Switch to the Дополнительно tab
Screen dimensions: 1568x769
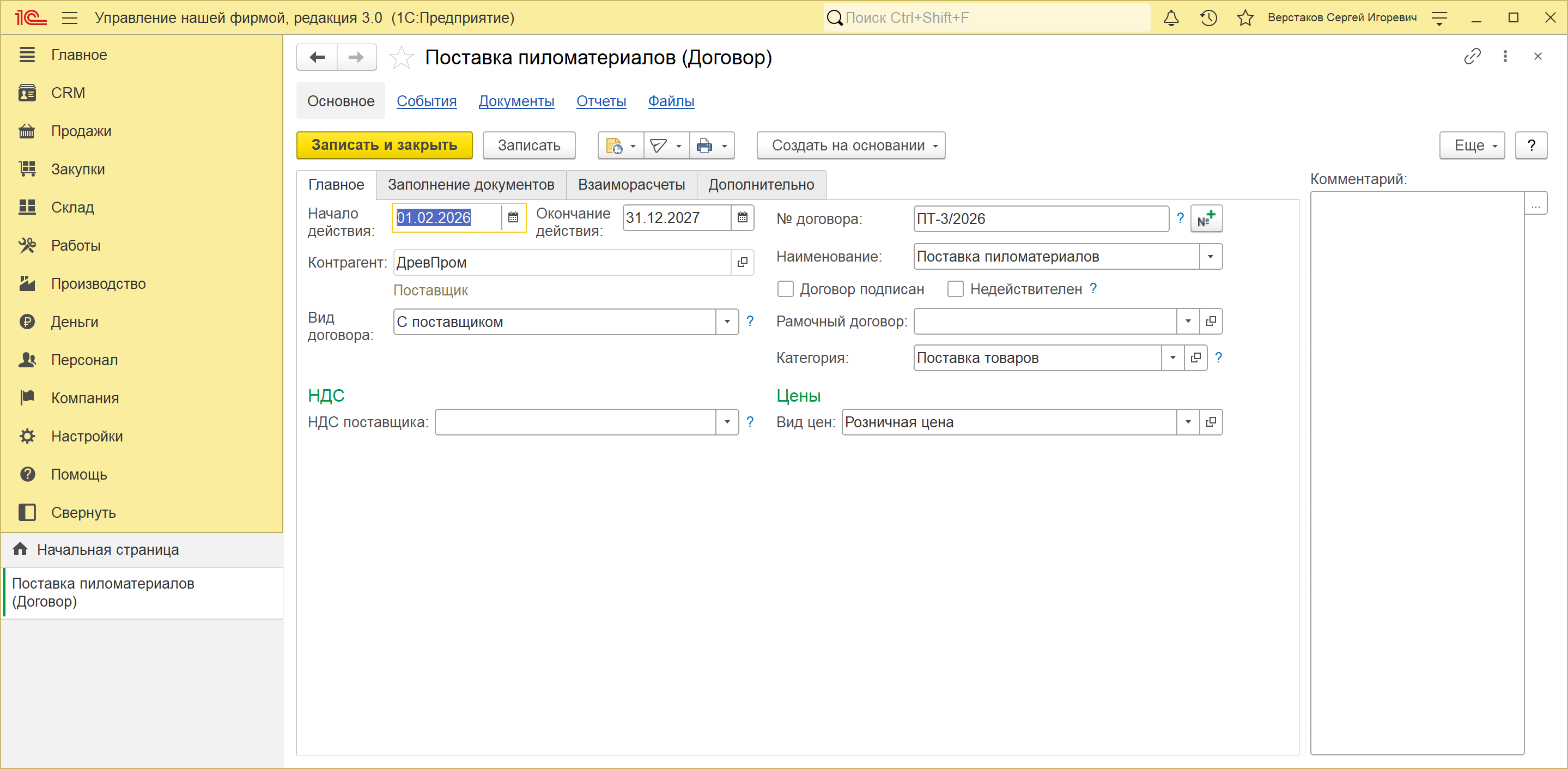[x=761, y=185]
